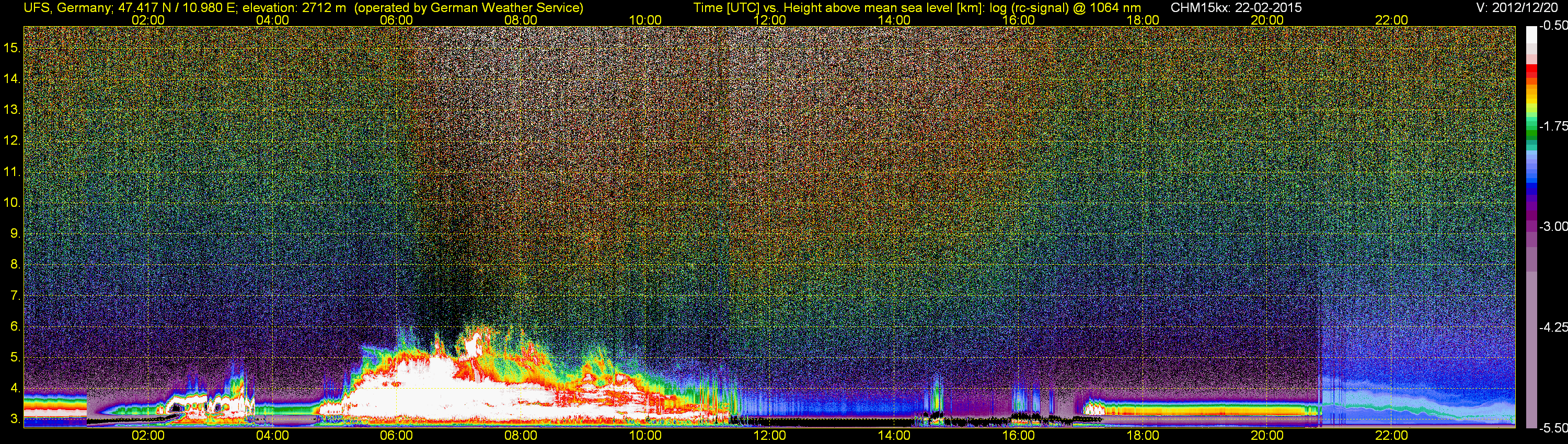Click the 'log (rc-signal) @ 1064 nm' label

click(1066, 8)
